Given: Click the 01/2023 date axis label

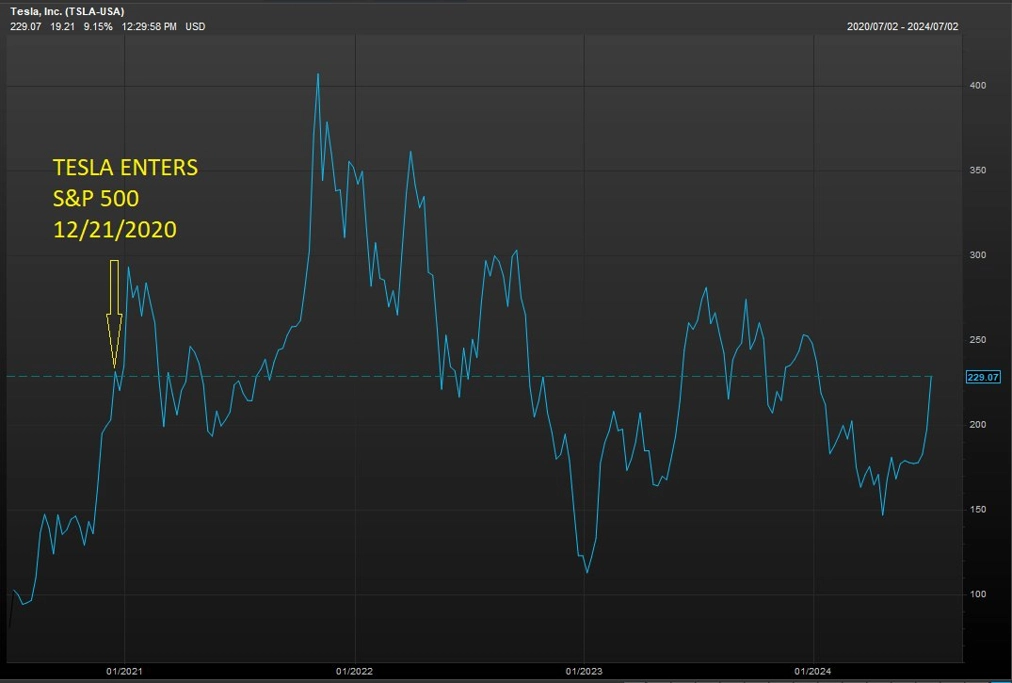Looking at the screenshot, I should pyautogui.click(x=584, y=671).
